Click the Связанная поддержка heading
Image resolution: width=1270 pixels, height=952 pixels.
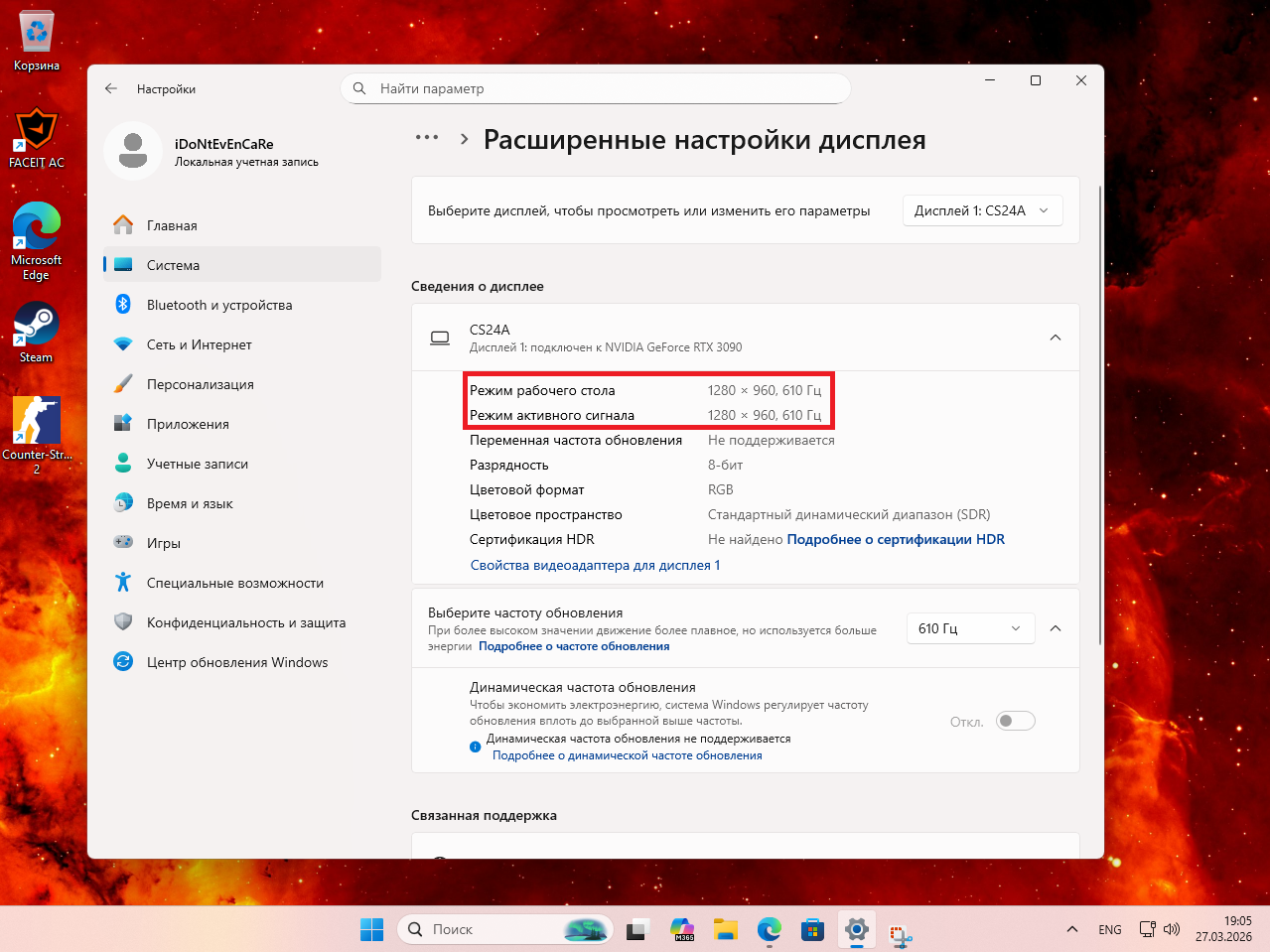[x=484, y=815]
